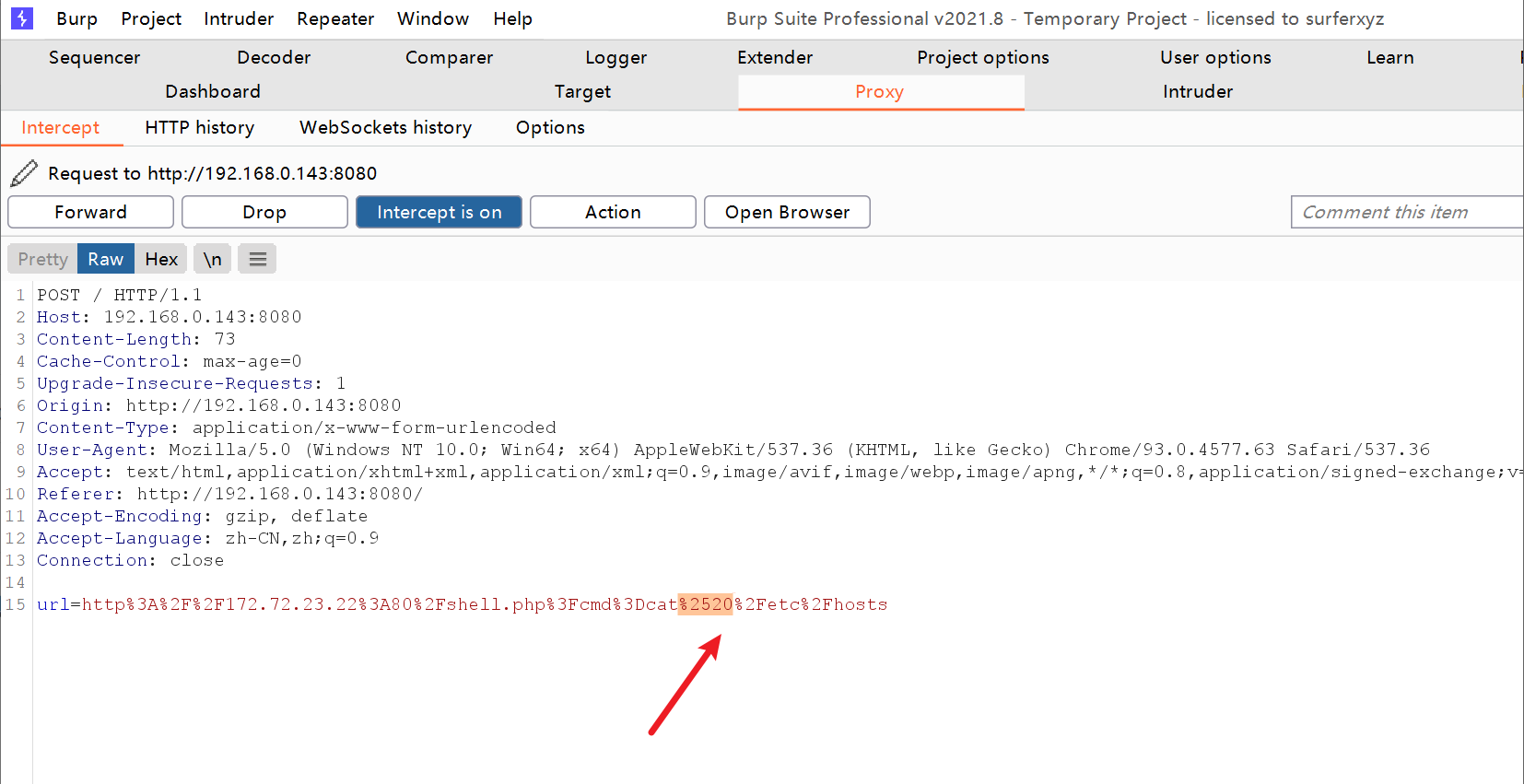The width and height of the screenshot is (1524, 784).
Task: Switch to the Decoder tab
Action: point(274,57)
